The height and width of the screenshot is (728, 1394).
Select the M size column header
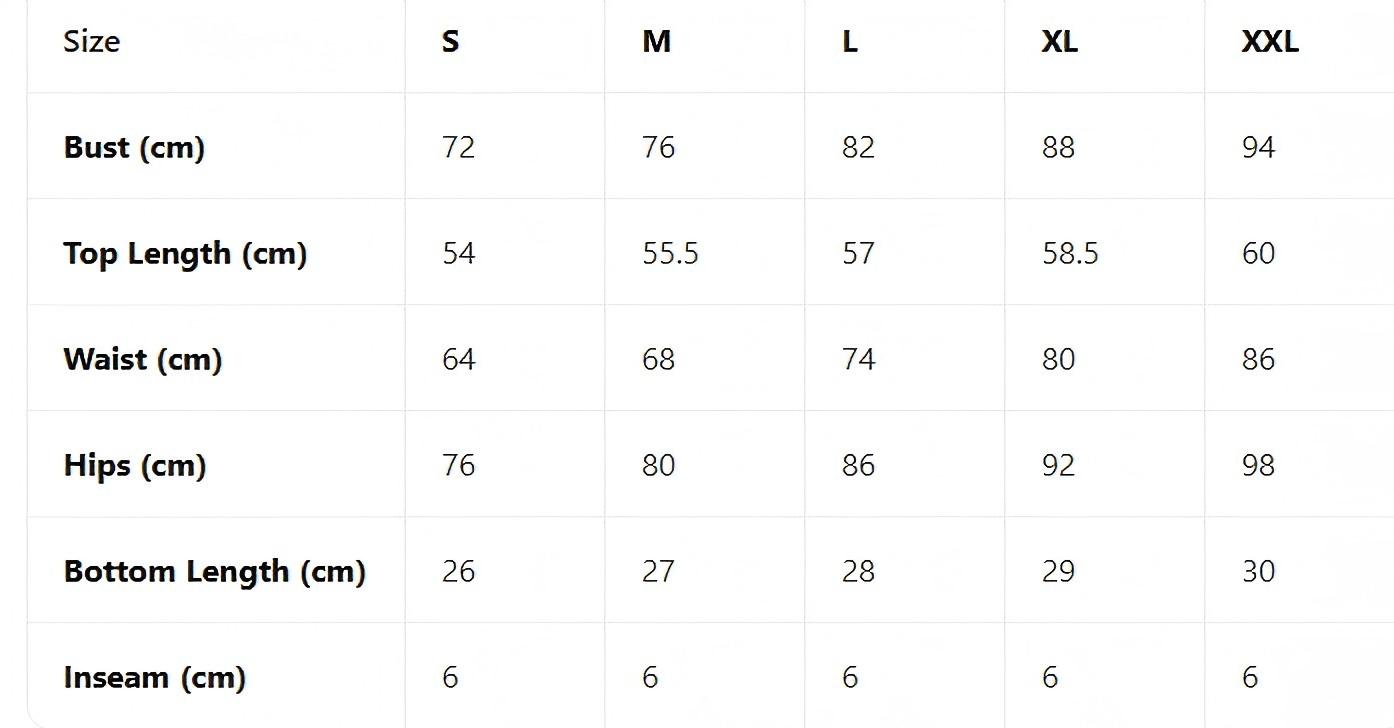coord(656,42)
